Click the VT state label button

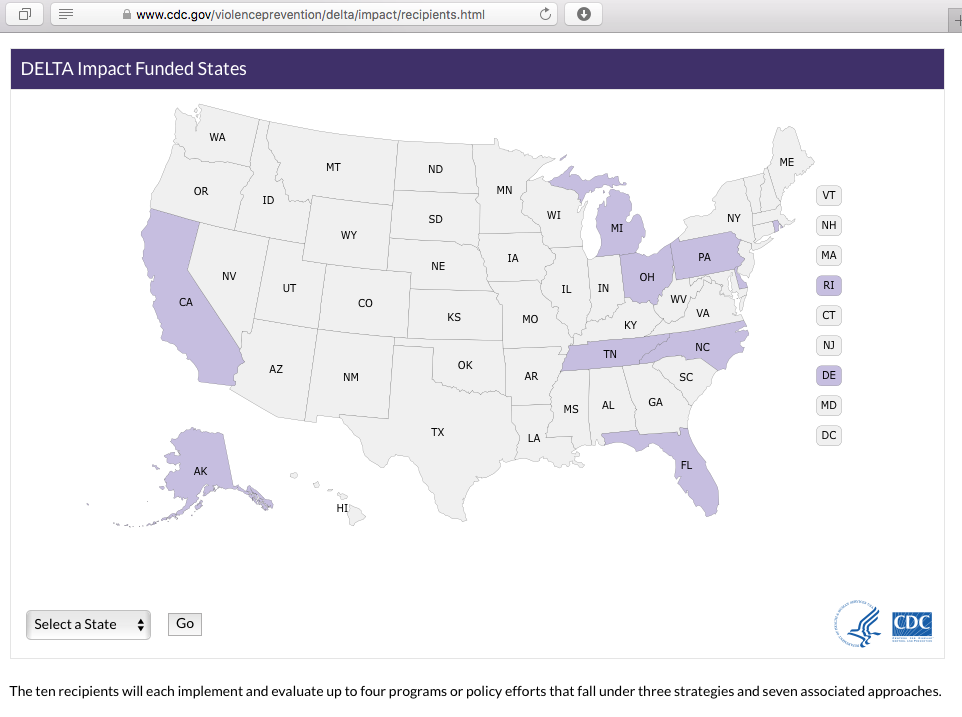click(828, 196)
